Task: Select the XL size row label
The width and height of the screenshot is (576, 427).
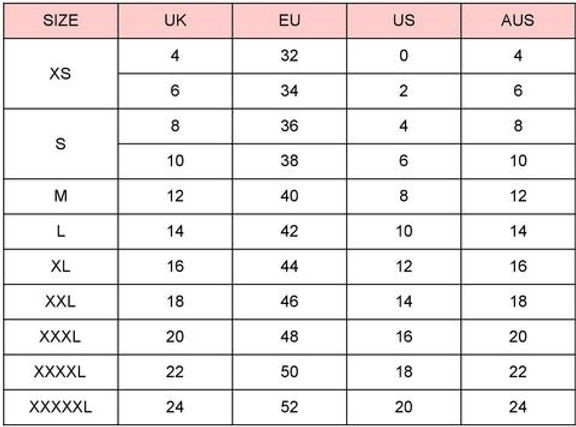Action: click(61, 266)
